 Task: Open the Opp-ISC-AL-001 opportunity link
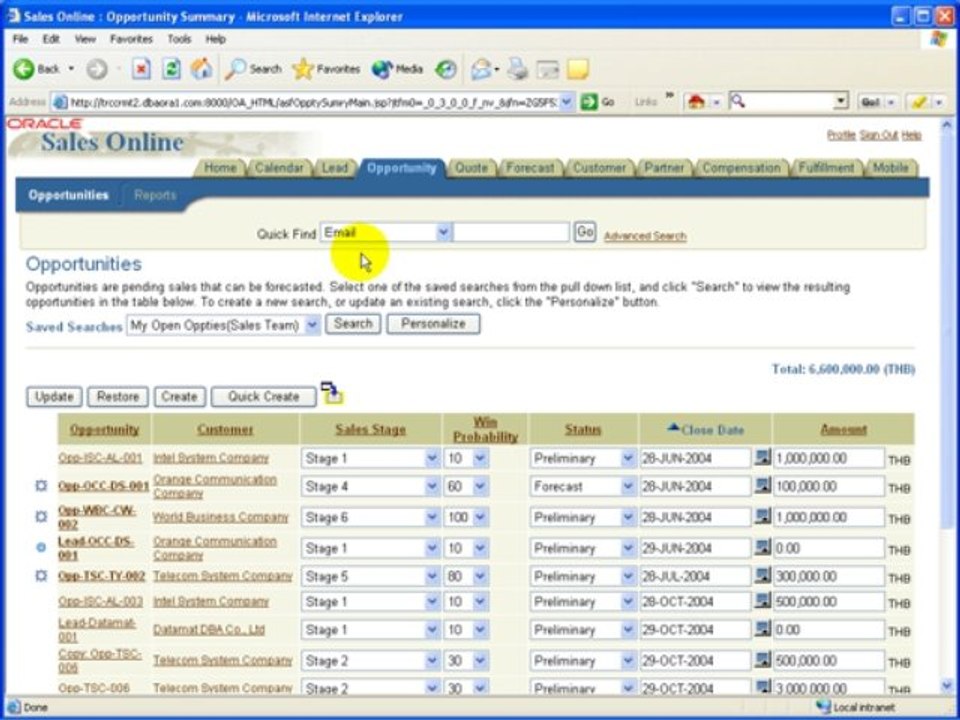(x=100, y=458)
